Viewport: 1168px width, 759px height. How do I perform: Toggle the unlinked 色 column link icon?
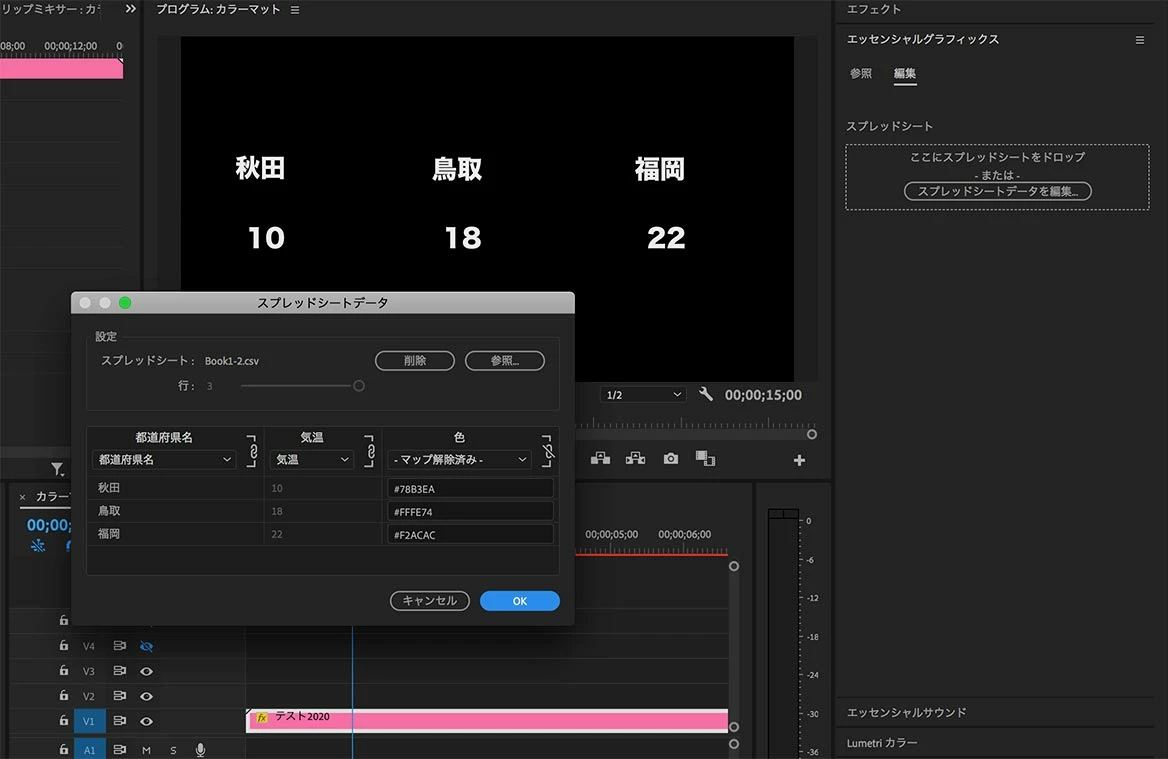pyautogui.click(x=548, y=451)
